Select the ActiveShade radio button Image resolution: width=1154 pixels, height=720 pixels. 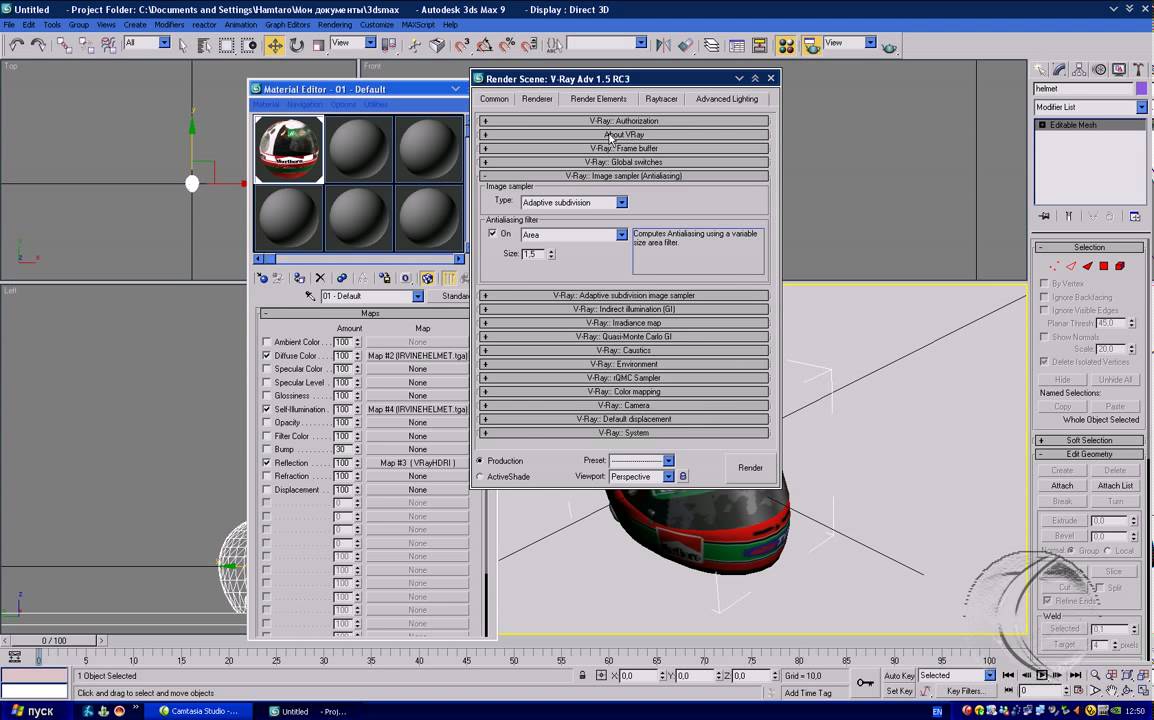pyautogui.click(x=480, y=476)
